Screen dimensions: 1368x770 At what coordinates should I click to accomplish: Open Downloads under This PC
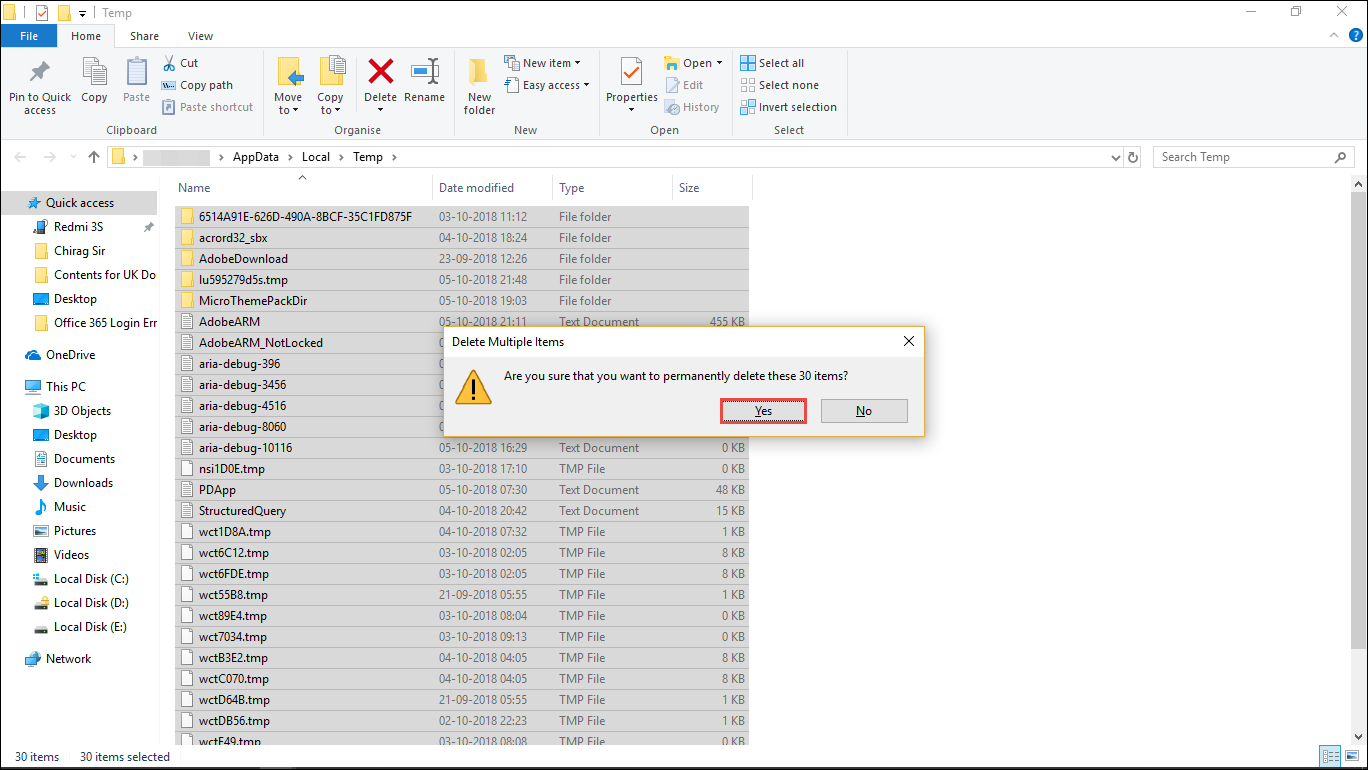83,483
